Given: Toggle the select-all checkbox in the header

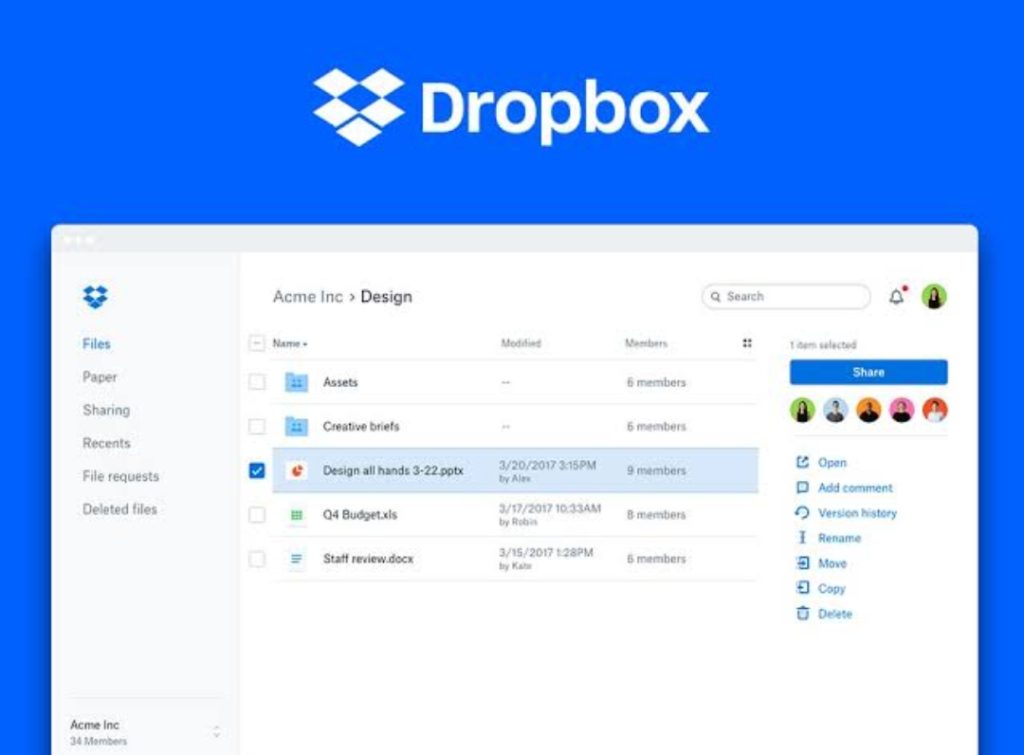Looking at the screenshot, I should pyautogui.click(x=257, y=343).
